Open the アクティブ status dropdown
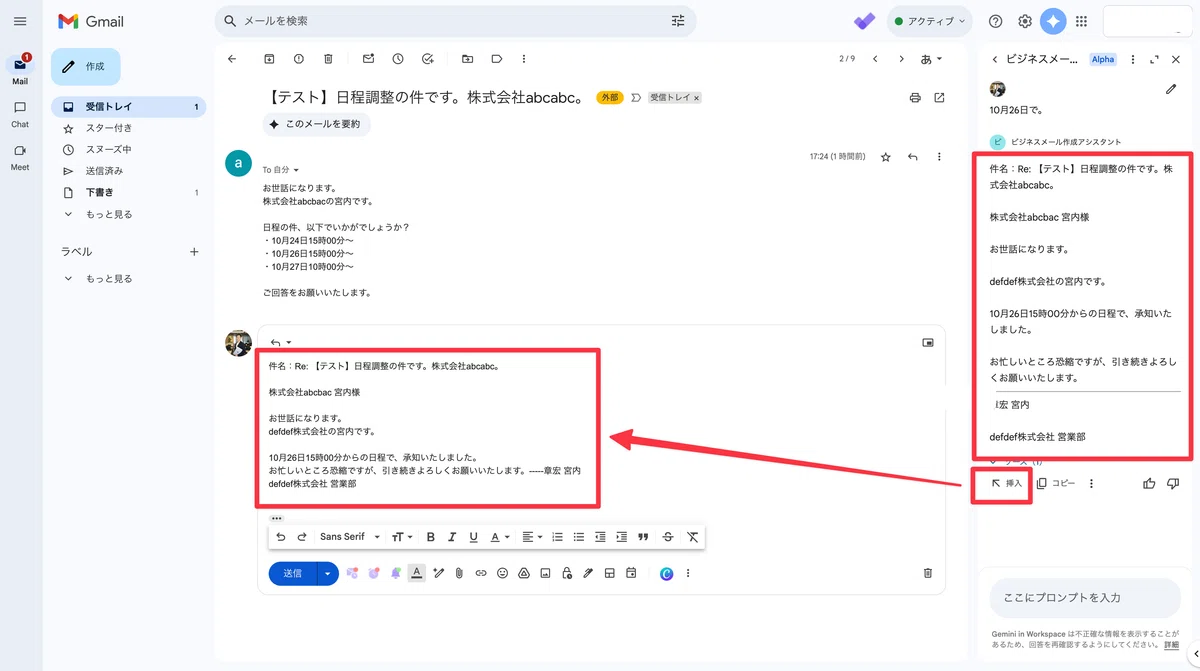 point(929,21)
